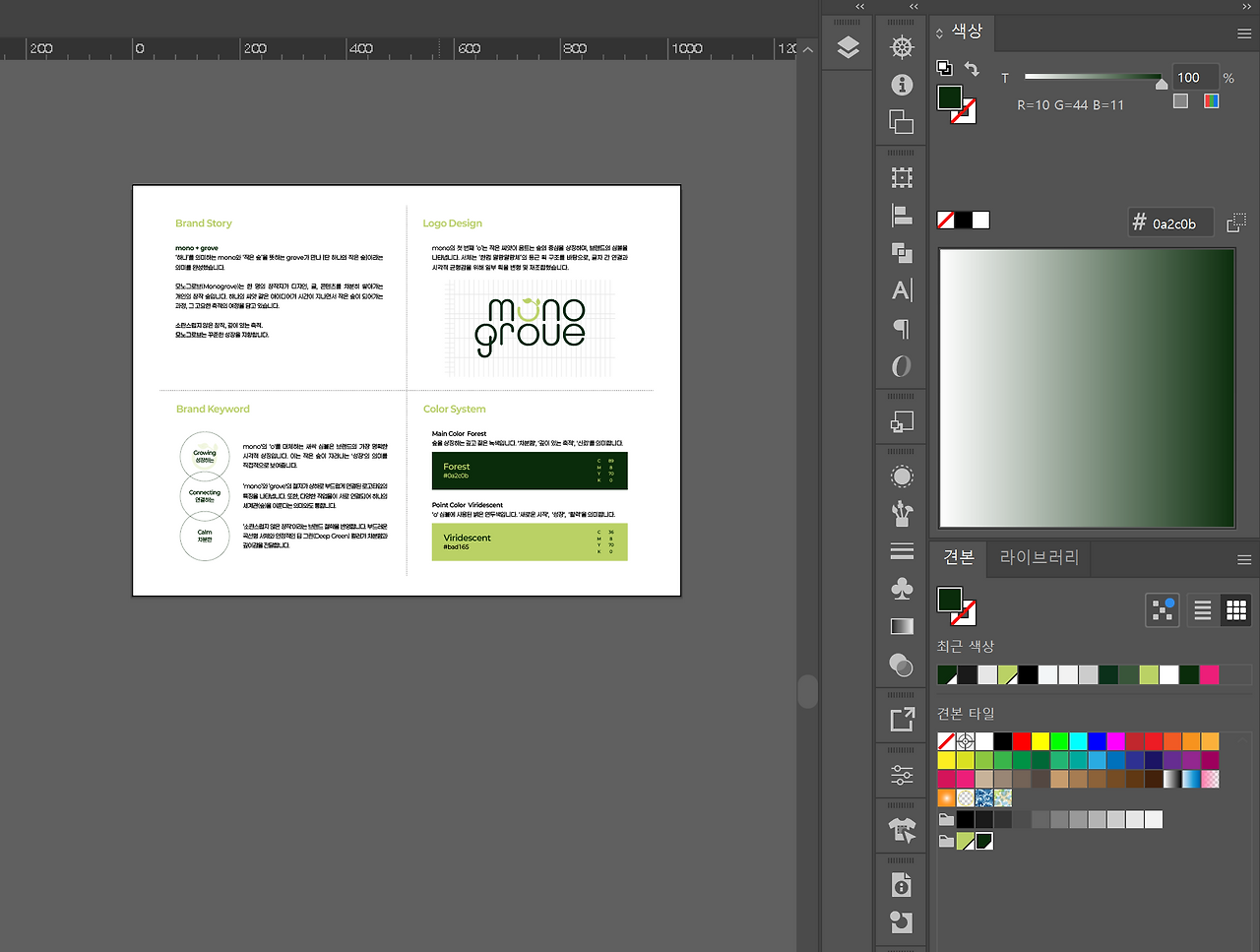The height and width of the screenshot is (952, 1260).
Task: Open the Align panel icon
Action: pos(902,215)
